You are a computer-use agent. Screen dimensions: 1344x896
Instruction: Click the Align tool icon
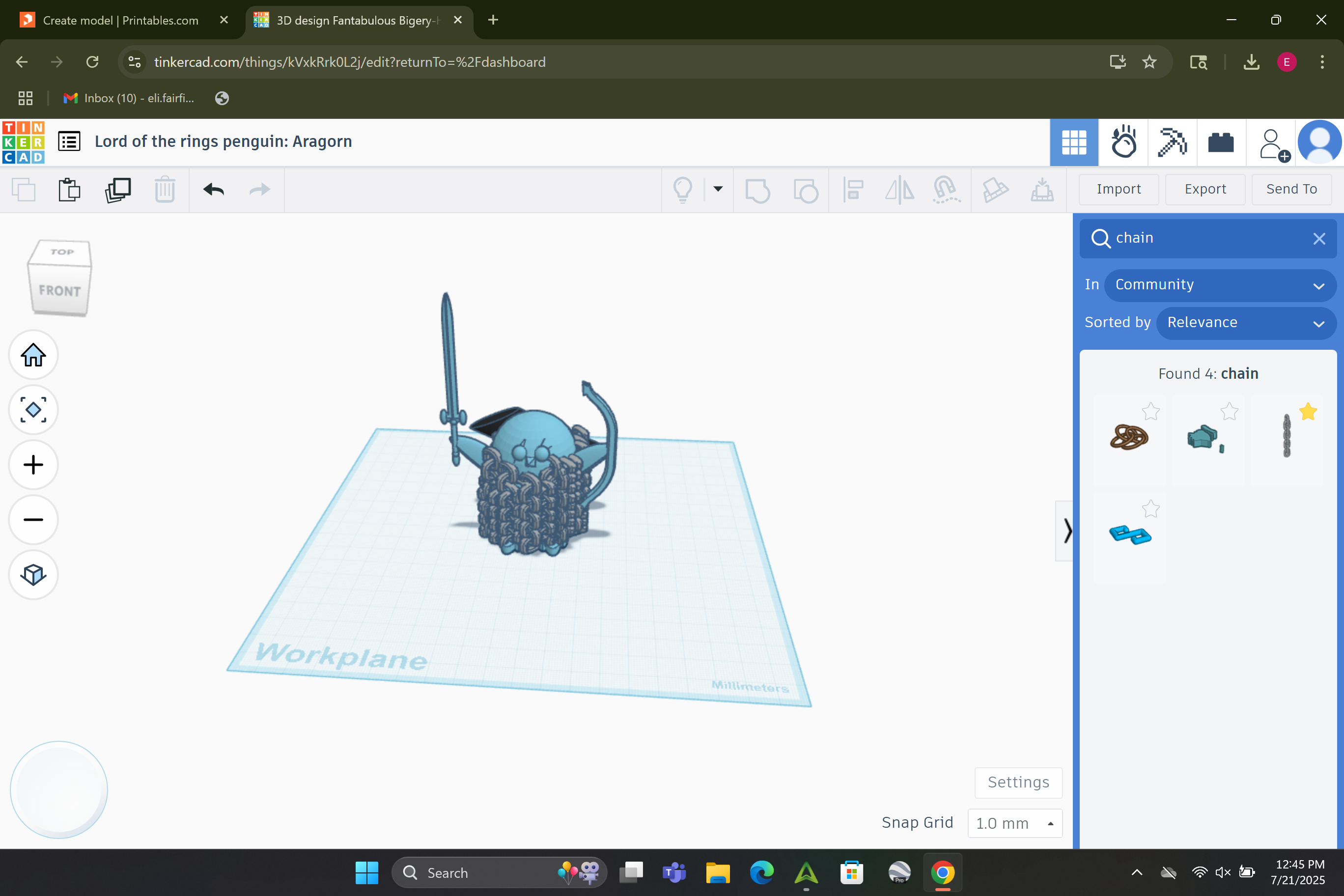(853, 190)
